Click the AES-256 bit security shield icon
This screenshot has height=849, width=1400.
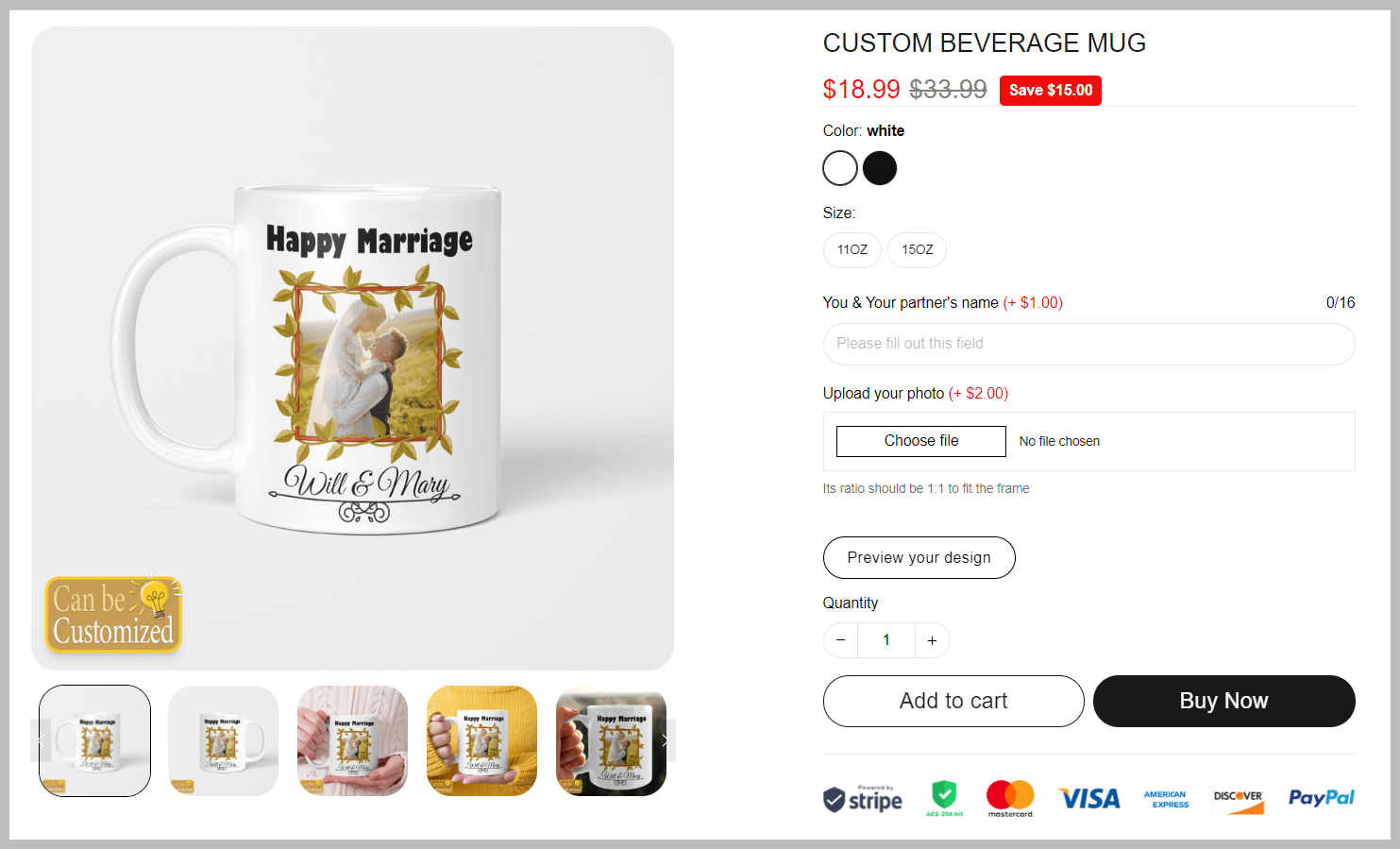coord(944,798)
